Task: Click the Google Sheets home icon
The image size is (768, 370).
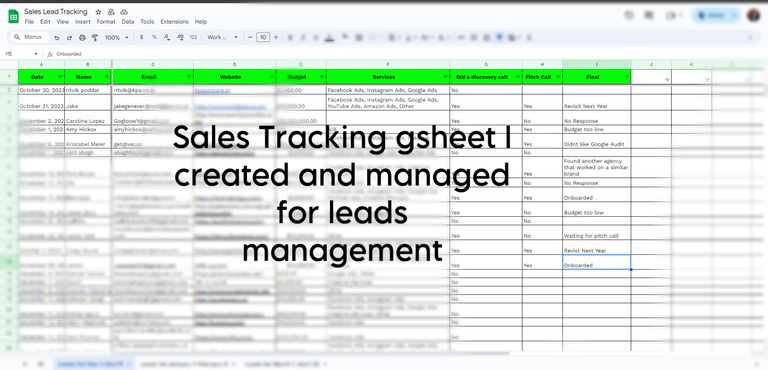Action: click(13, 16)
